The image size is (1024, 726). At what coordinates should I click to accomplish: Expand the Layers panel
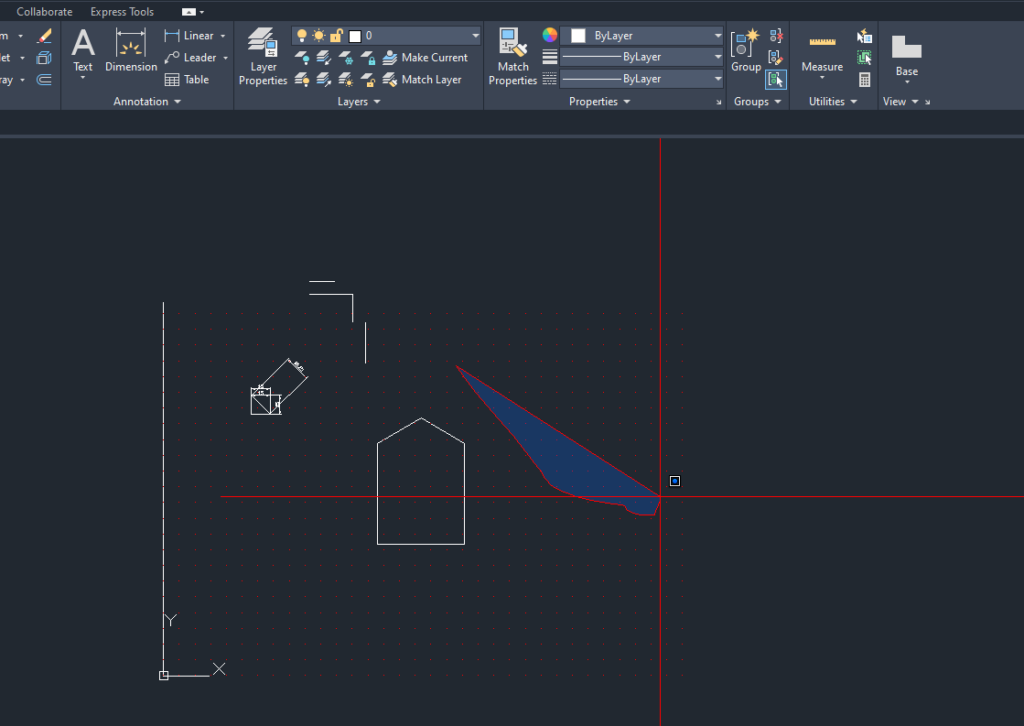coord(359,101)
